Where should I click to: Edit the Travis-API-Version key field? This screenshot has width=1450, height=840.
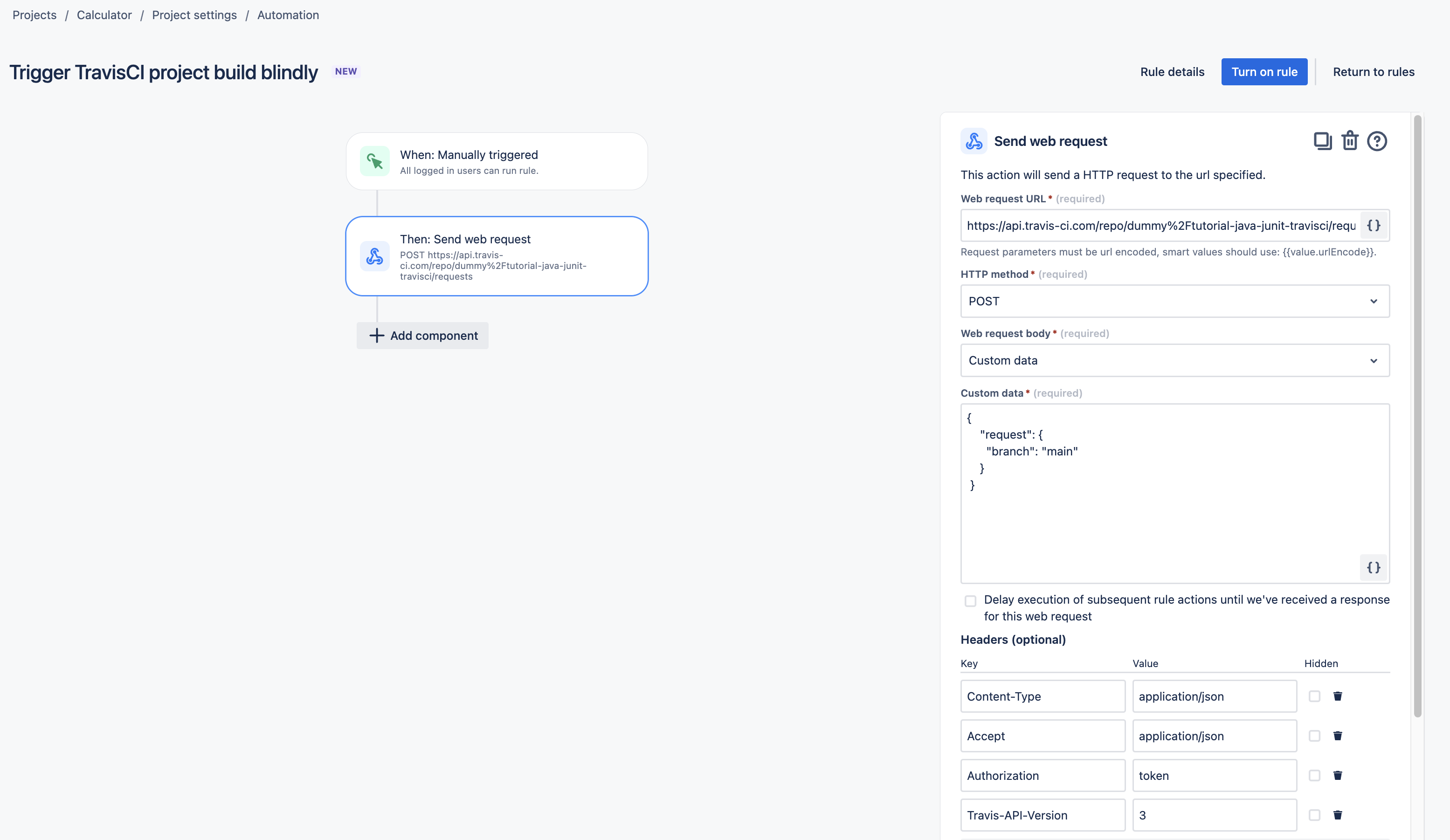(x=1043, y=815)
